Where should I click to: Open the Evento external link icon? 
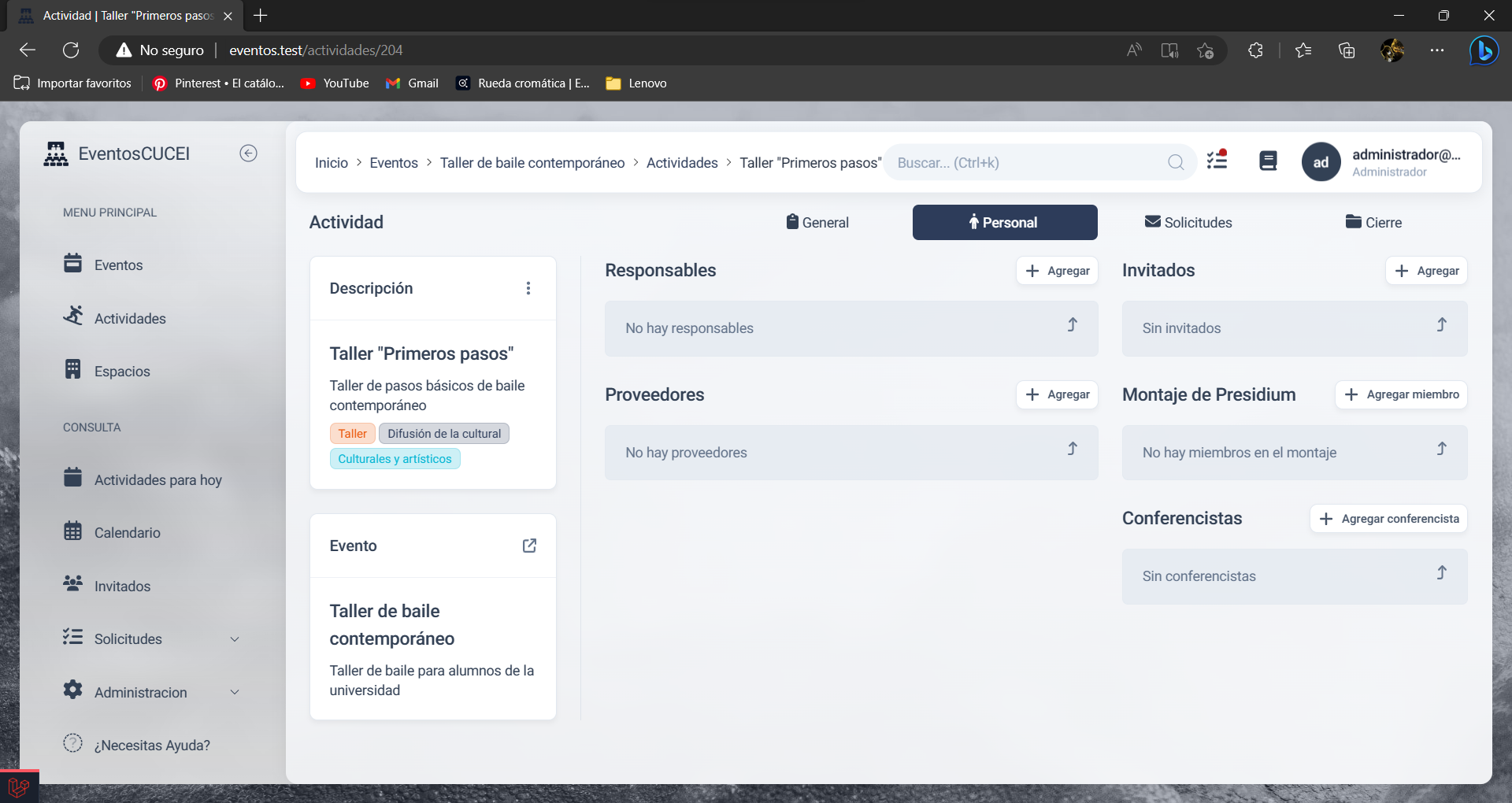click(x=529, y=546)
